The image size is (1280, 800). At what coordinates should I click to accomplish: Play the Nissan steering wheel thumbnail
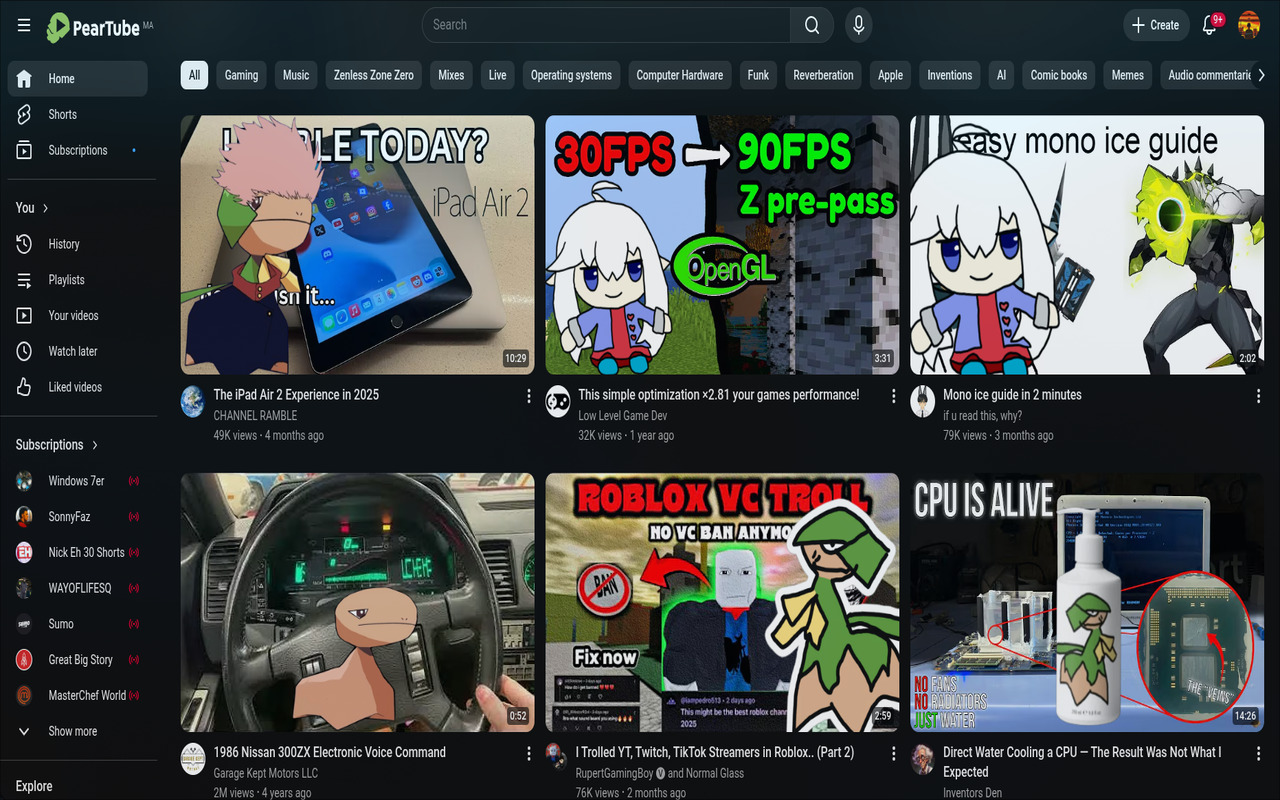pos(358,603)
